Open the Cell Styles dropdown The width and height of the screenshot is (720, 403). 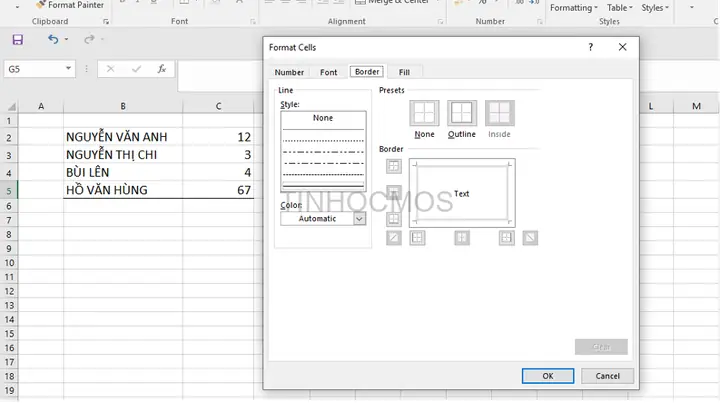(655, 8)
